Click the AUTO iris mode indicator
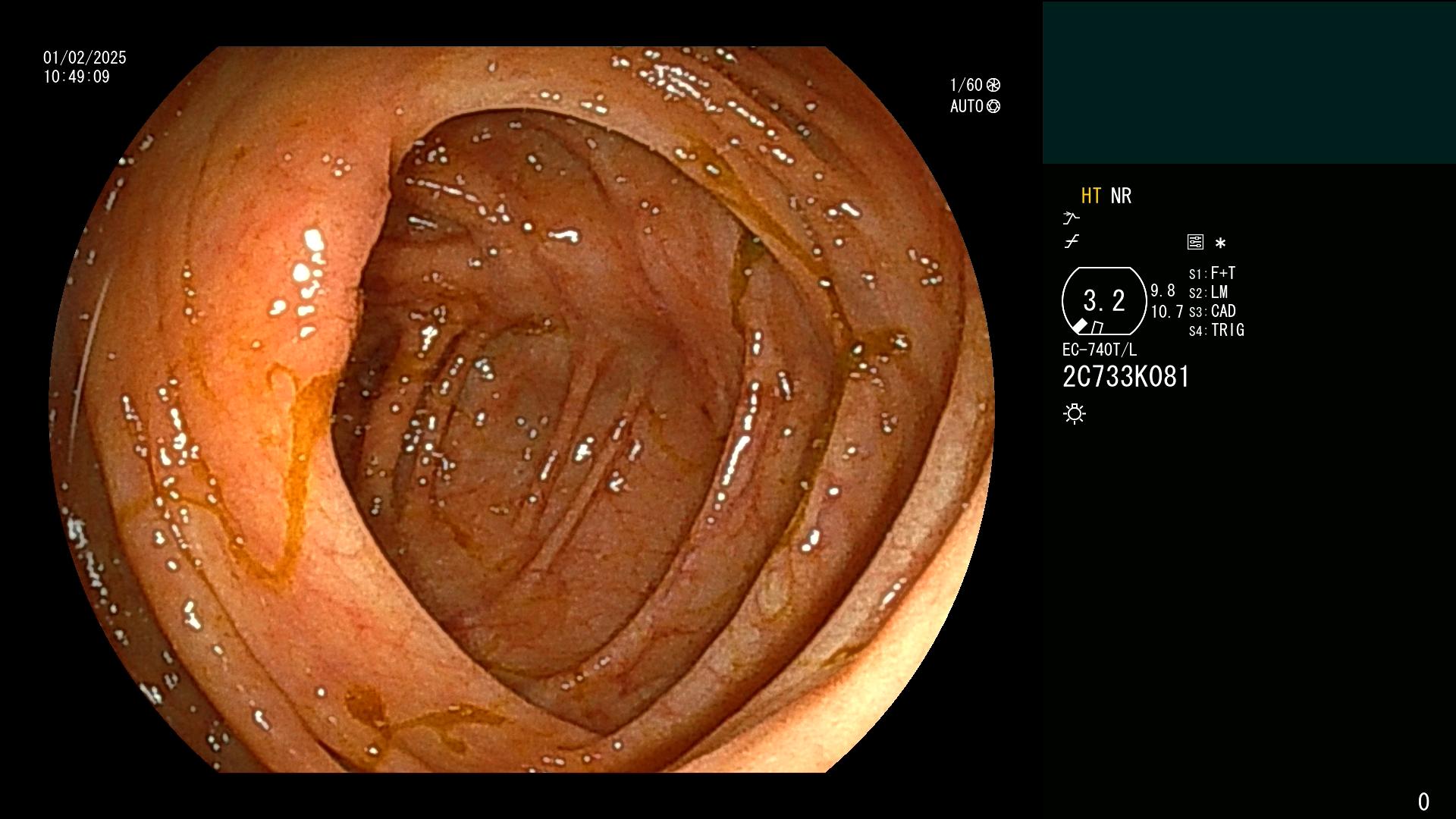1456x819 pixels. click(967, 106)
